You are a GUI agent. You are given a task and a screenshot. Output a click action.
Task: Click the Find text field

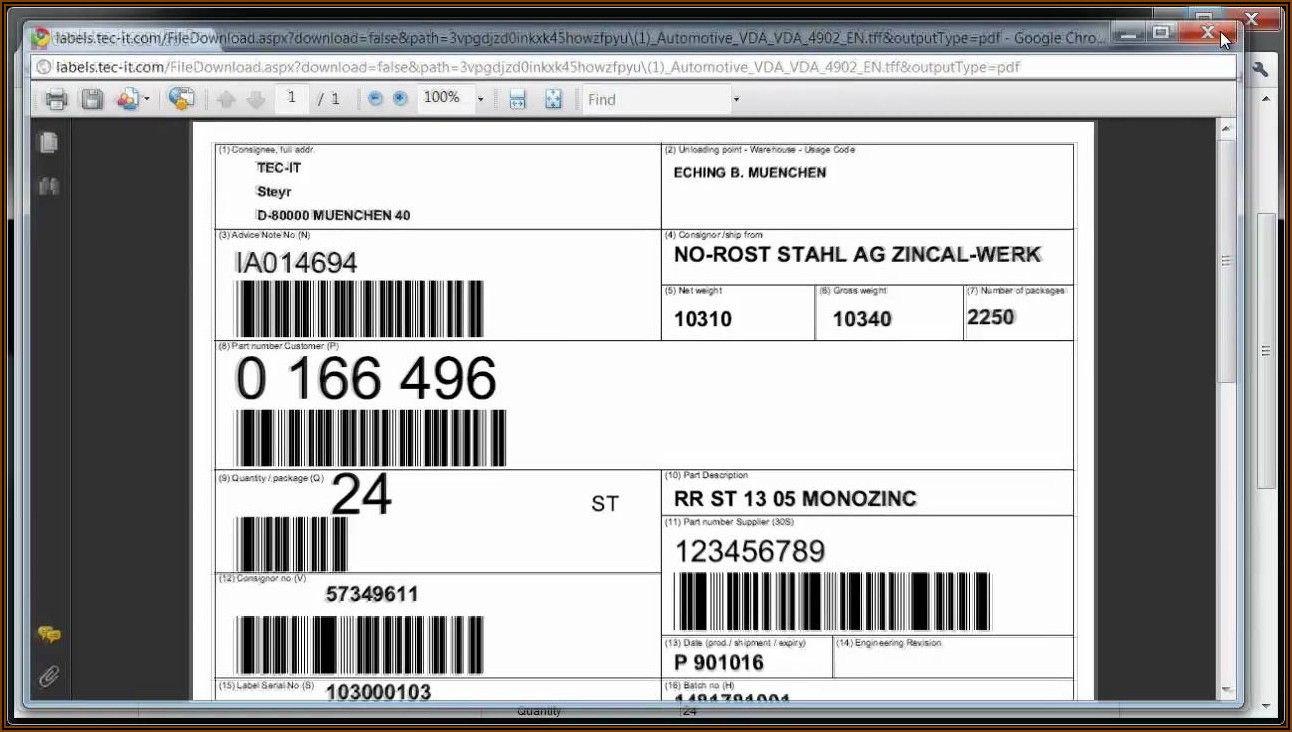(x=656, y=100)
